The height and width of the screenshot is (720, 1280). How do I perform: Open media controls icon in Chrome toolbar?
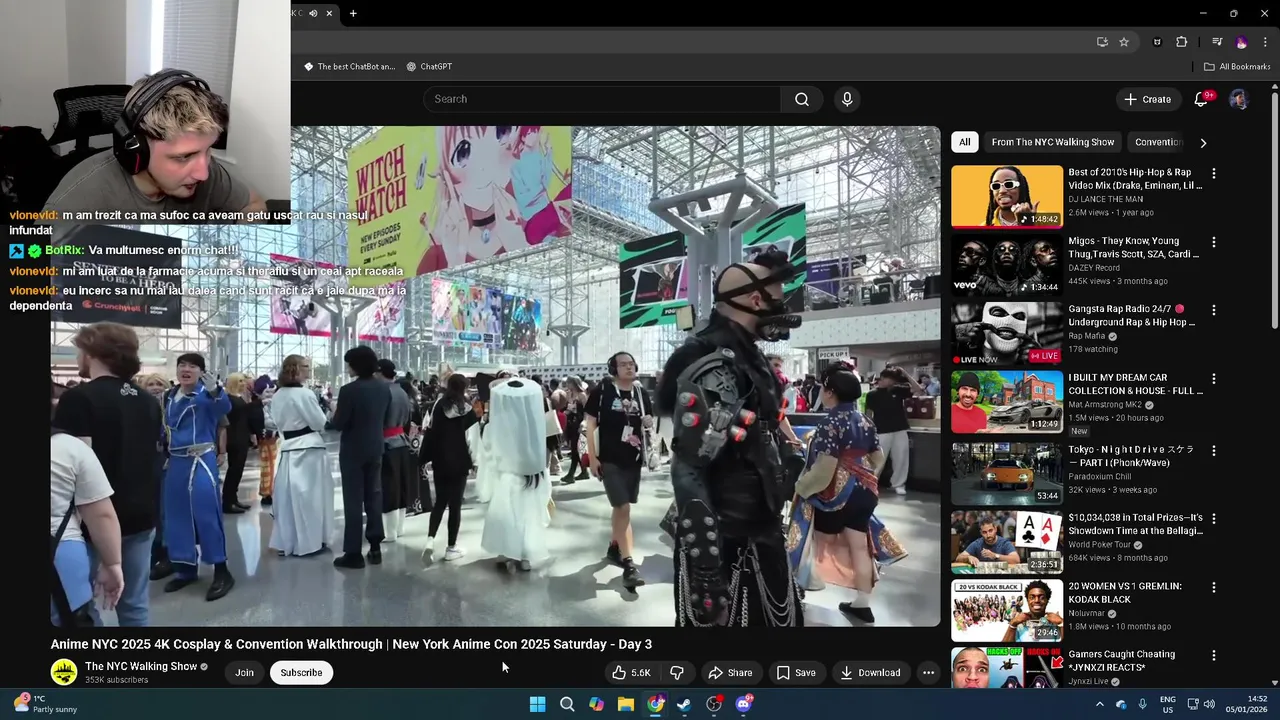(x=1217, y=42)
